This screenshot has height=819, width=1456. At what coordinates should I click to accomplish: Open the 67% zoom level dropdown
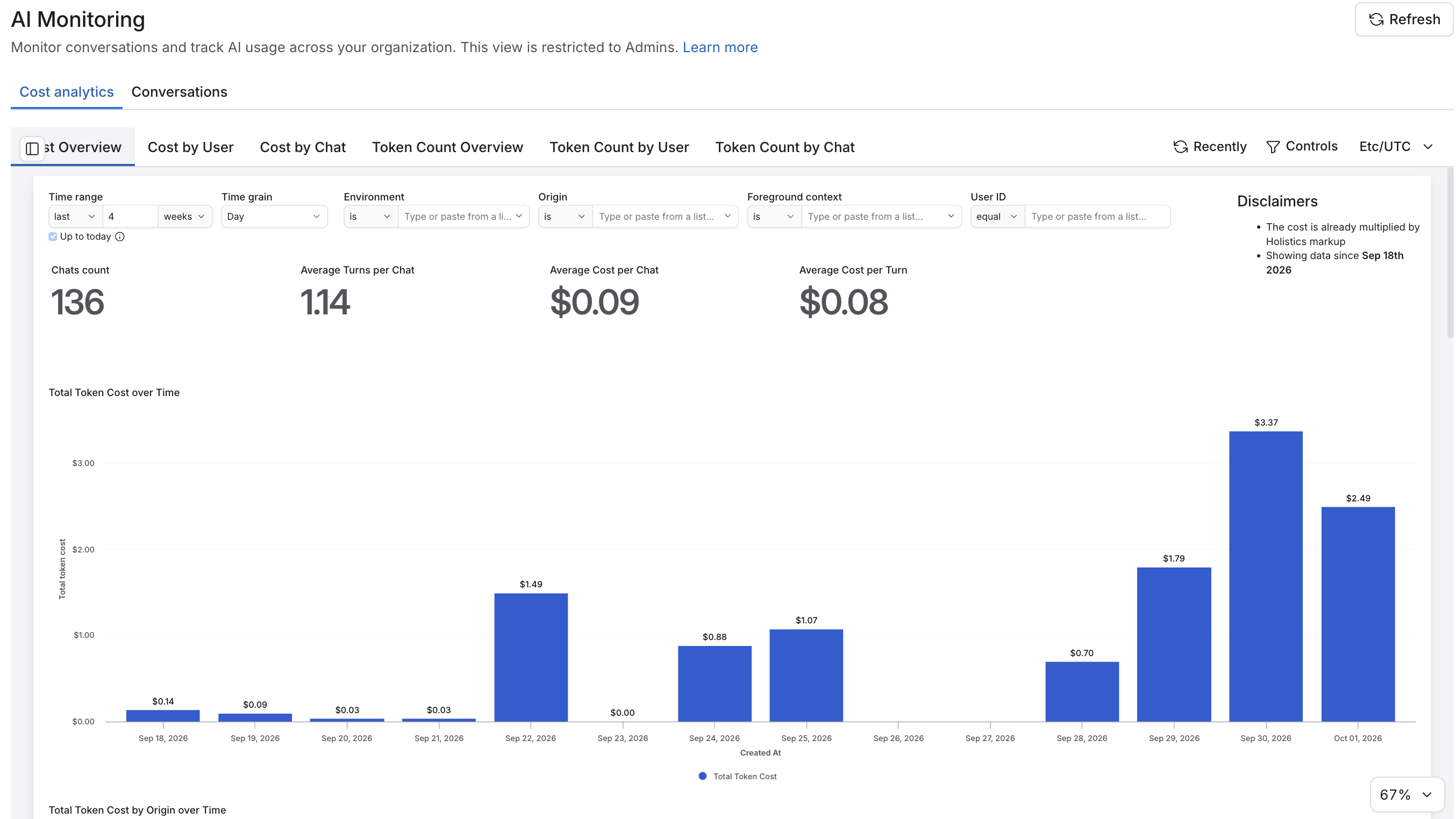pos(1407,795)
